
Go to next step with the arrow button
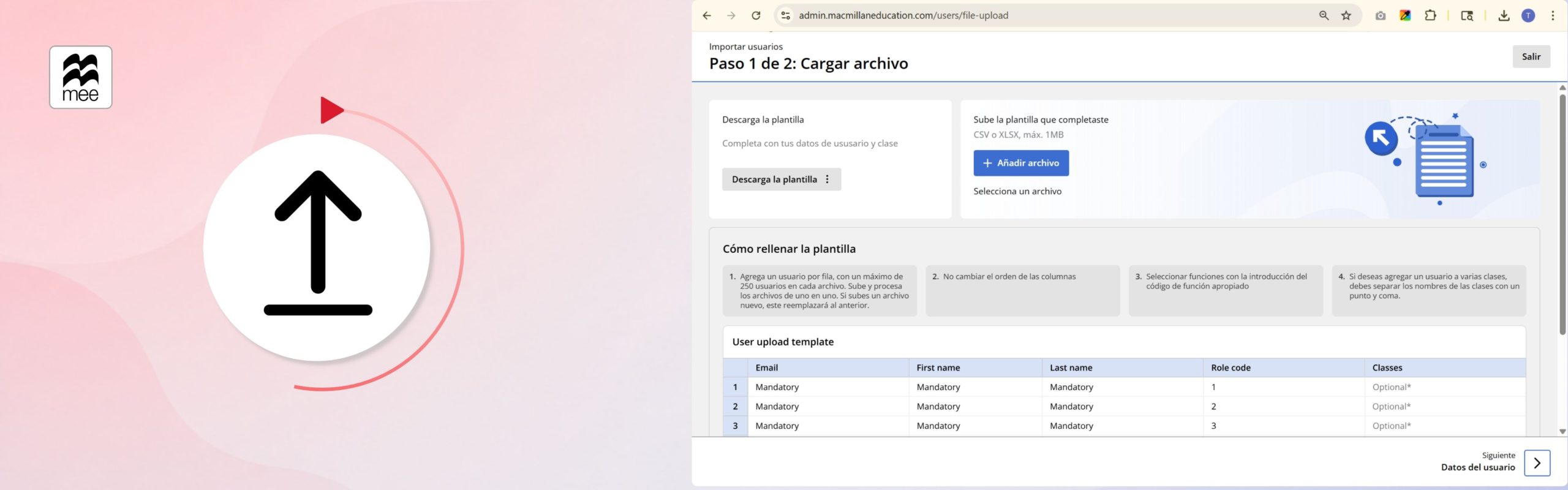[1537, 463]
